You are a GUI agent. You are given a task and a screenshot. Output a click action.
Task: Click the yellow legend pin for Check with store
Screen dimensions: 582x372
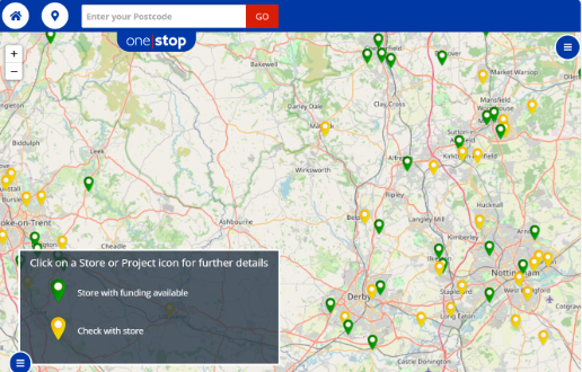coord(58,328)
